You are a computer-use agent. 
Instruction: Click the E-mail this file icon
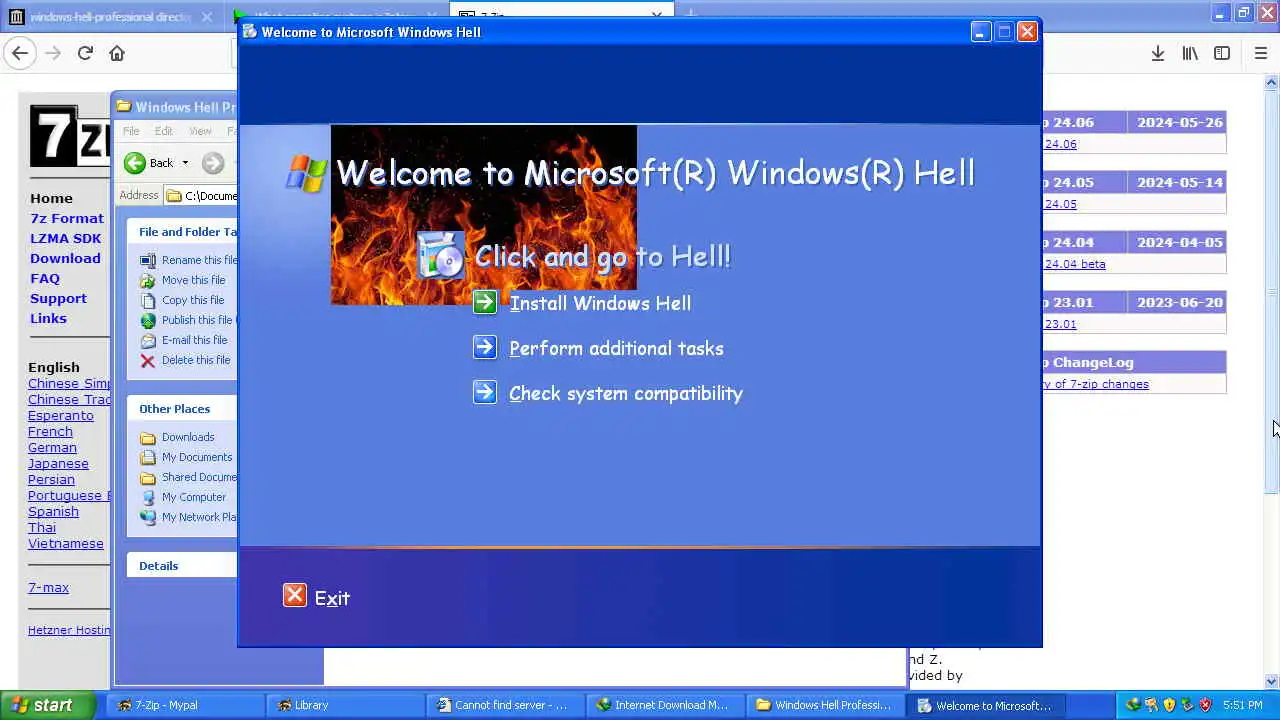(148, 340)
